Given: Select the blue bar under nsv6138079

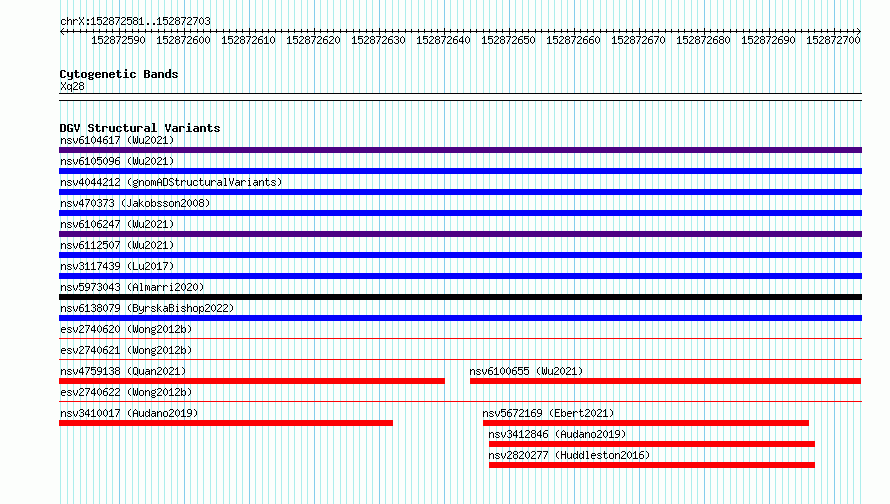Looking at the screenshot, I should [x=460, y=318].
